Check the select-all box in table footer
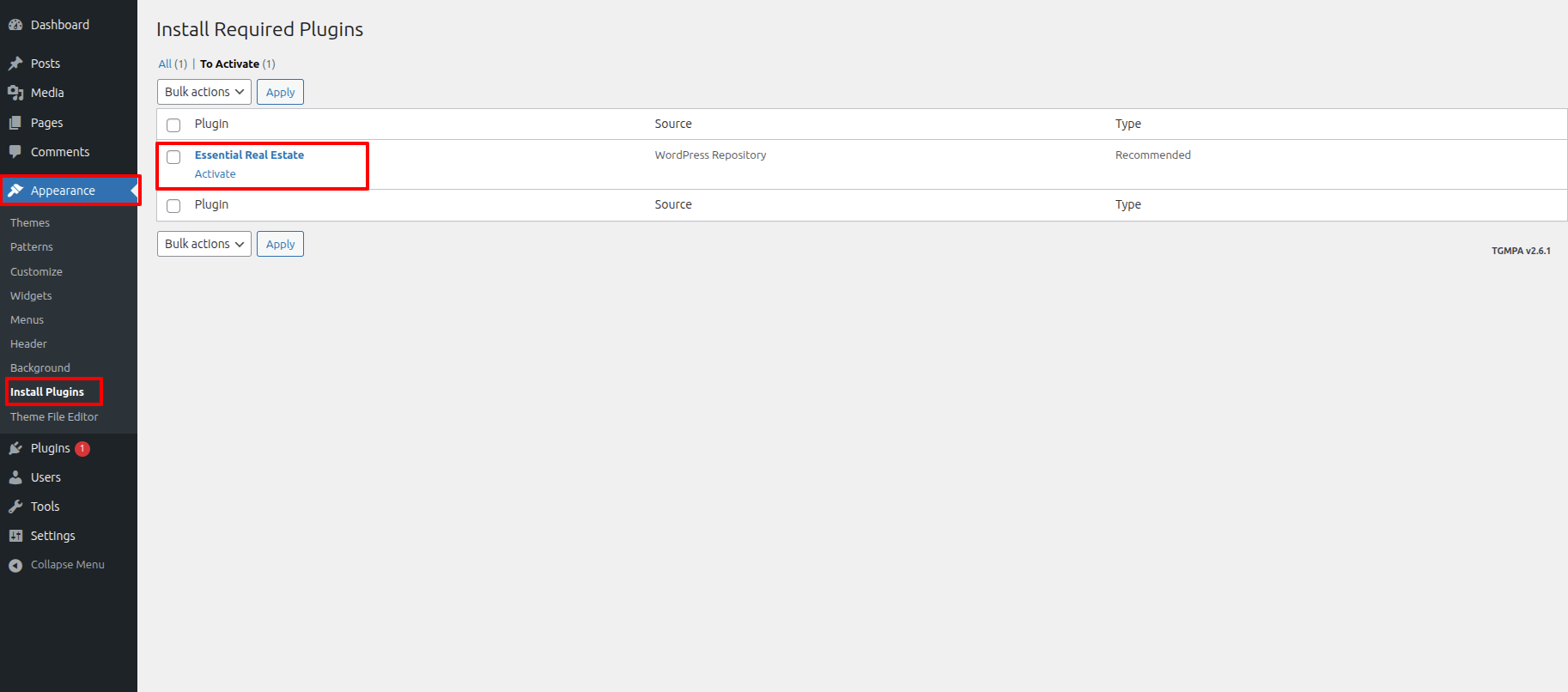The height and width of the screenshot is (692, 1568). pyautogui.click(x=173, y=206)
